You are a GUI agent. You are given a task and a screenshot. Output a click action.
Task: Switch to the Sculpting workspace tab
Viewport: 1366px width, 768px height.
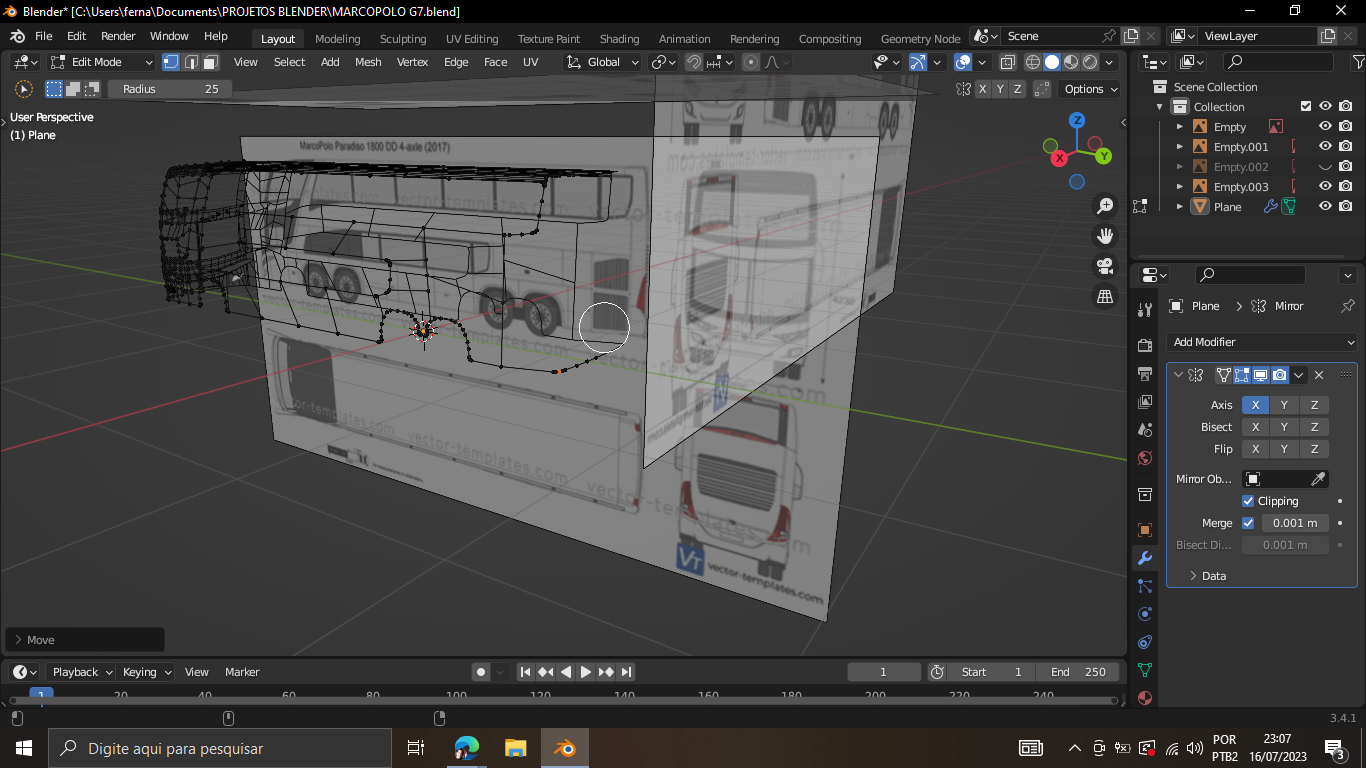click(402, 39)
